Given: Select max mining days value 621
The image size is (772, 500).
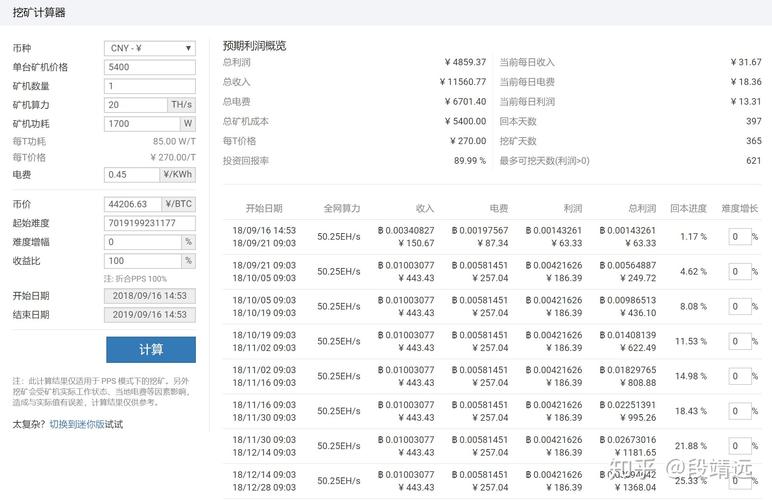Looking at the screenshot, I should click(x=754, y=160).
